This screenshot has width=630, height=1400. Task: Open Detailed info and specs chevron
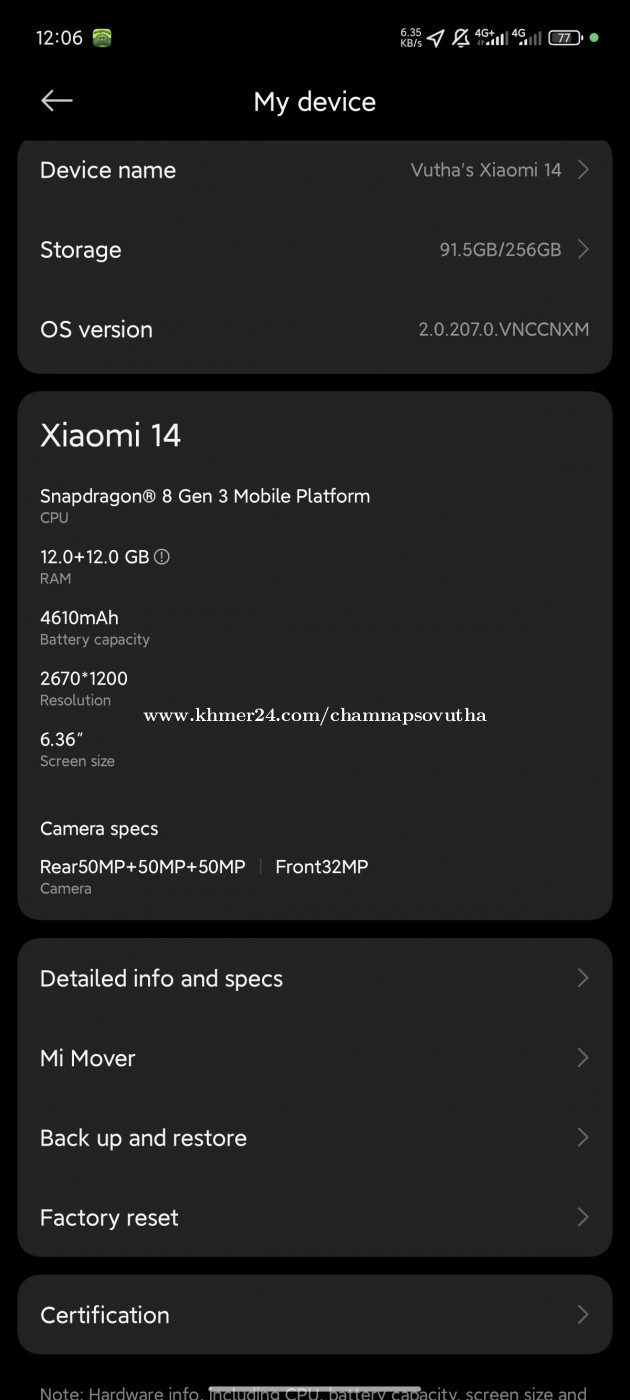pyautogui.click(x=583, y=978)
